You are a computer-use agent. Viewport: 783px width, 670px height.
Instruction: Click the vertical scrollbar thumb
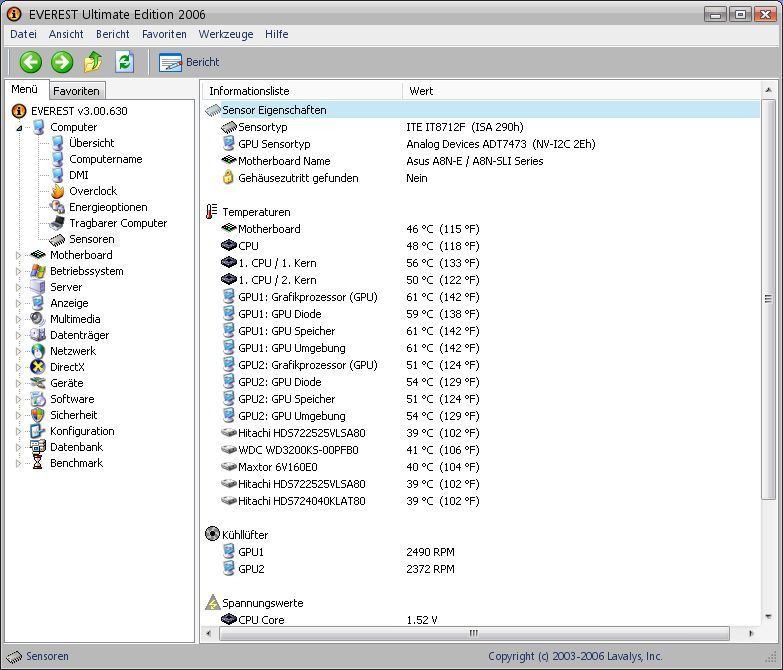[768, 299]
